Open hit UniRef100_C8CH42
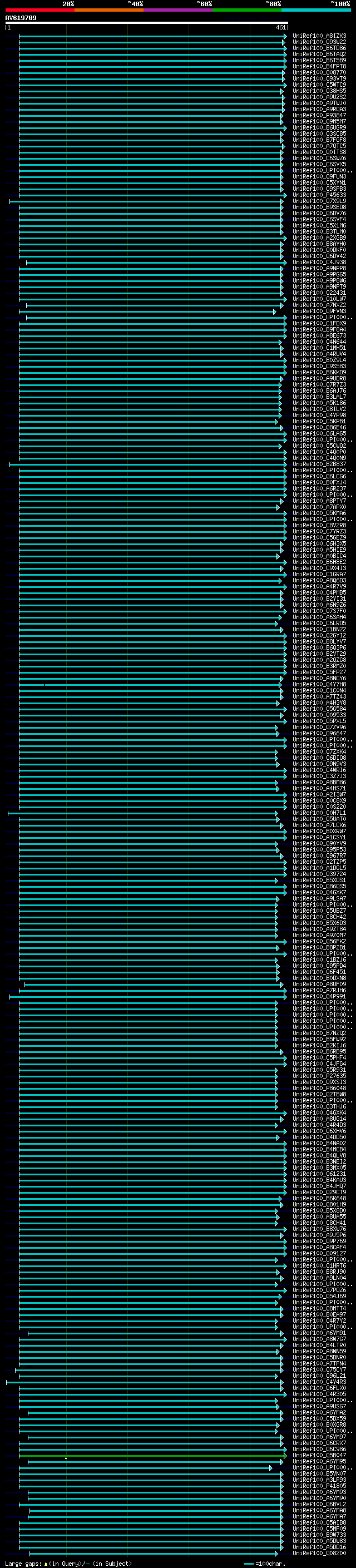 tap(319, 917)
